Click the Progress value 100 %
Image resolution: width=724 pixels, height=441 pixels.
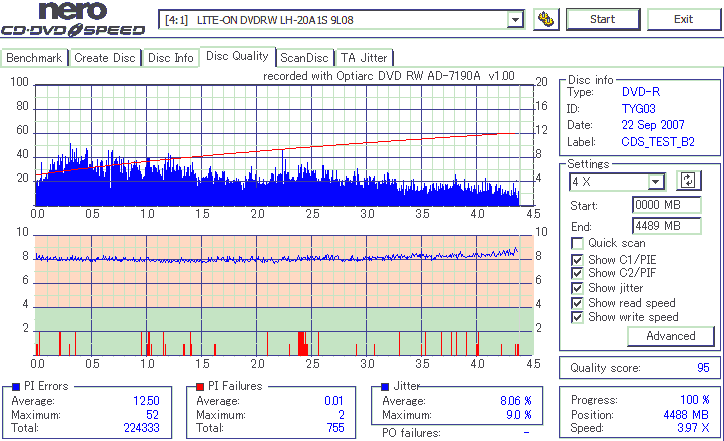(694, 400)
